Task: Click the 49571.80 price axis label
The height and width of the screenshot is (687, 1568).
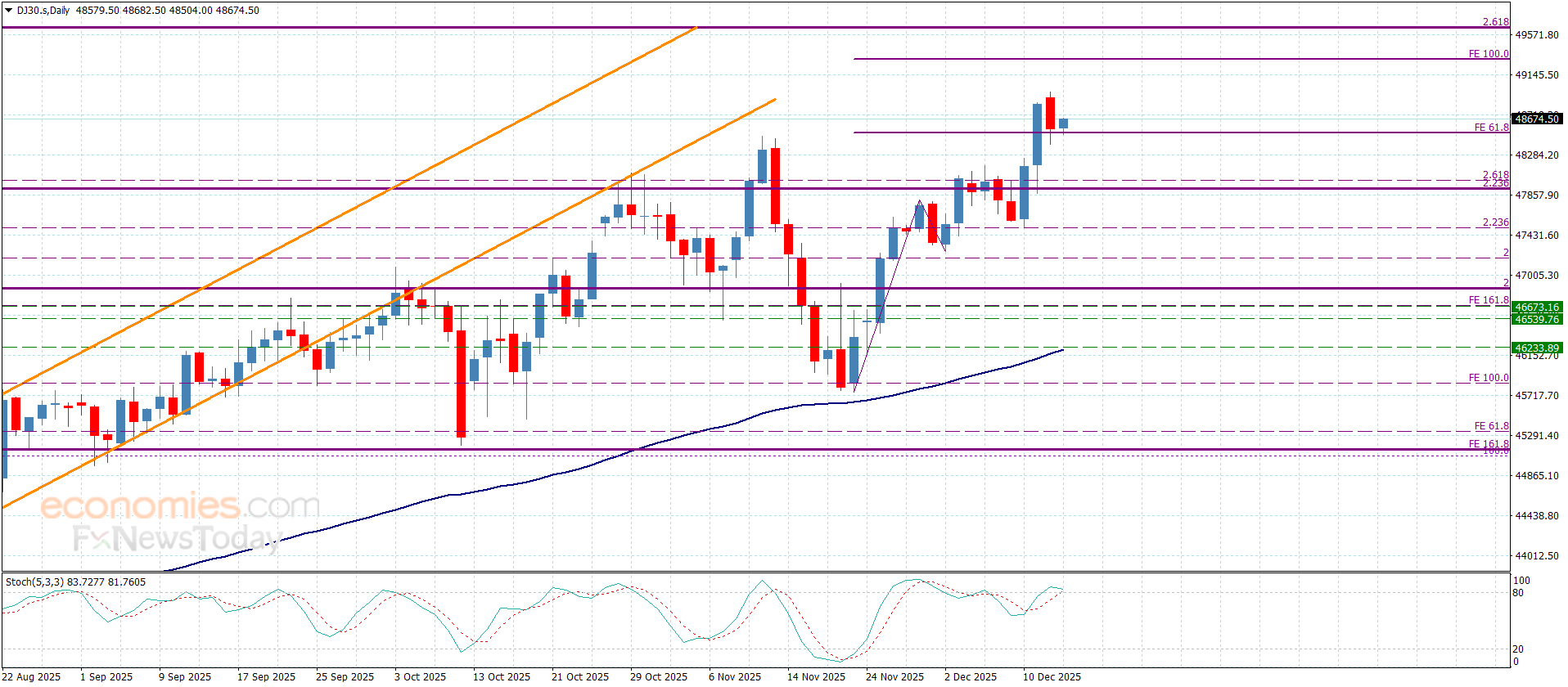Action: pos(1537,35)
